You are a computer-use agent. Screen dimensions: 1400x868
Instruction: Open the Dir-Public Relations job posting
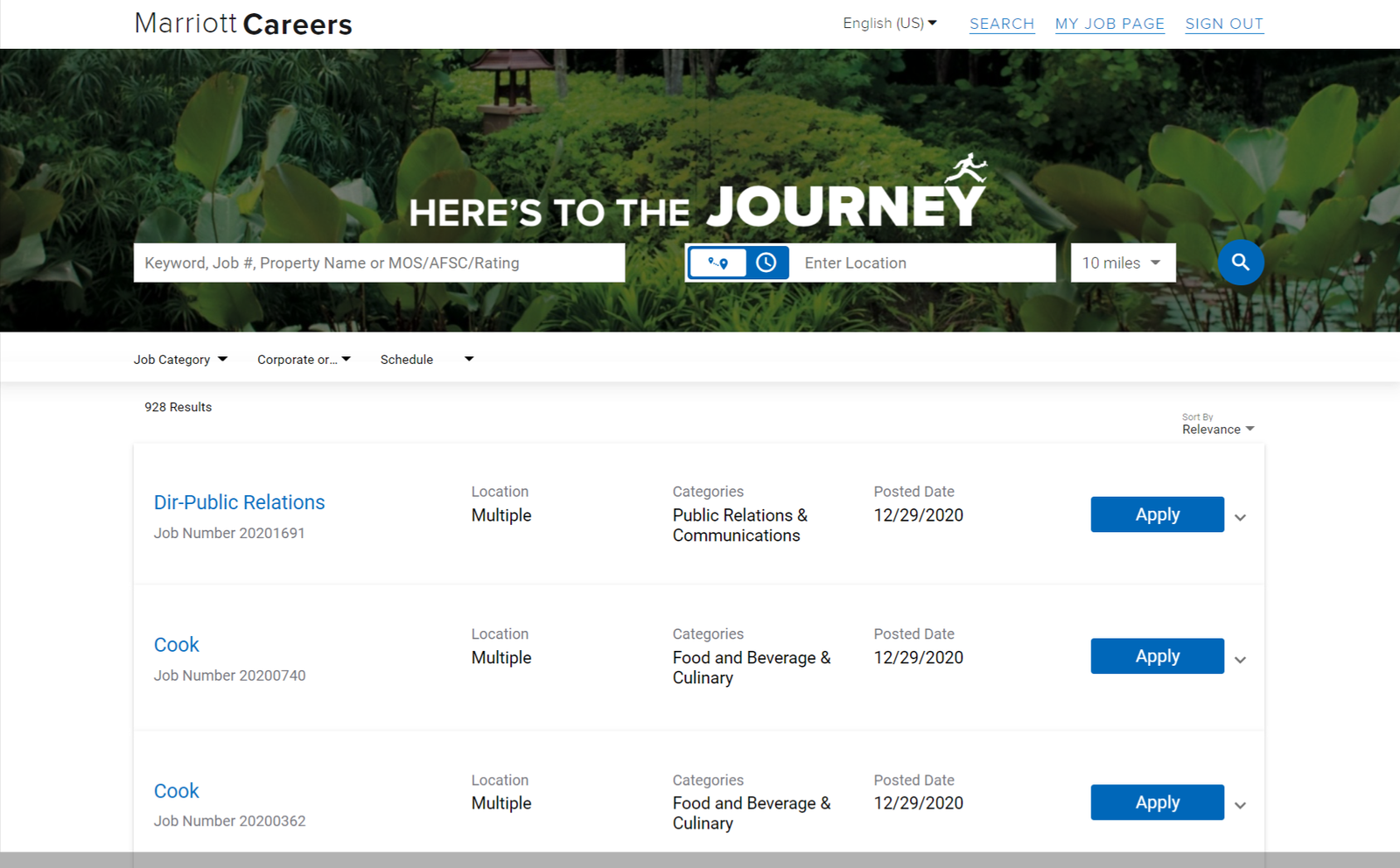pos(239,501)
